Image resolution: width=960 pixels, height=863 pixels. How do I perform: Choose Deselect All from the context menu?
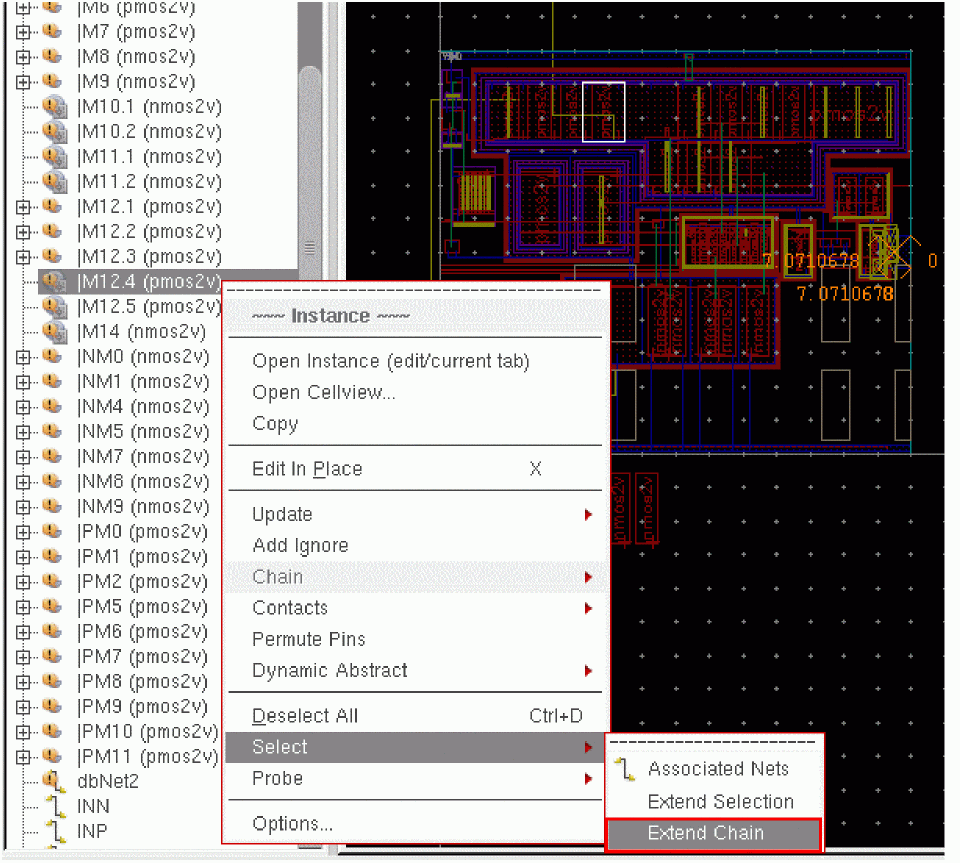coord(305,716)
